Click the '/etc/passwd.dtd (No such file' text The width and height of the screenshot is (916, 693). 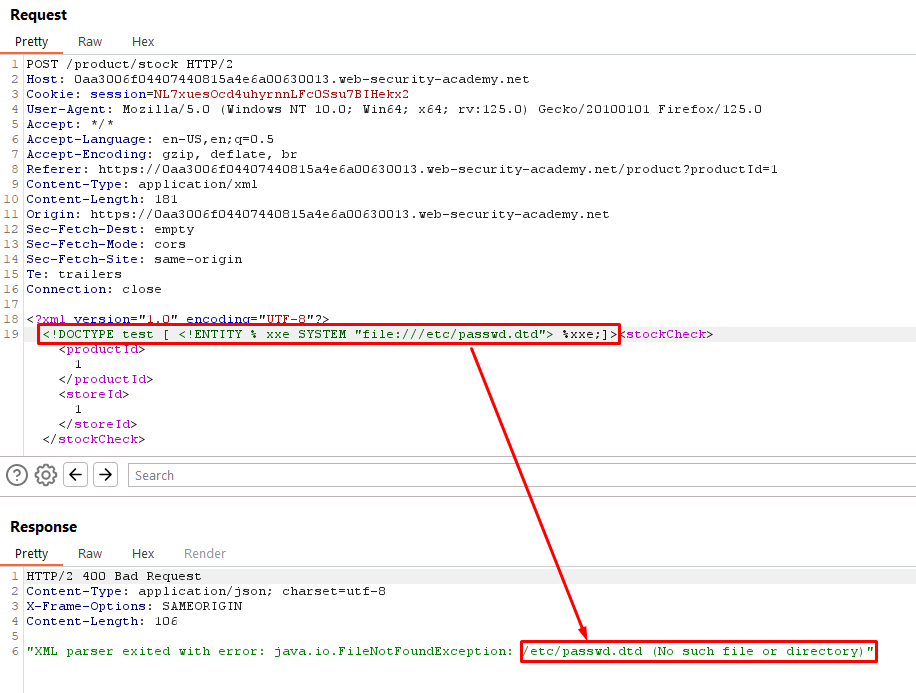(639, 651)
